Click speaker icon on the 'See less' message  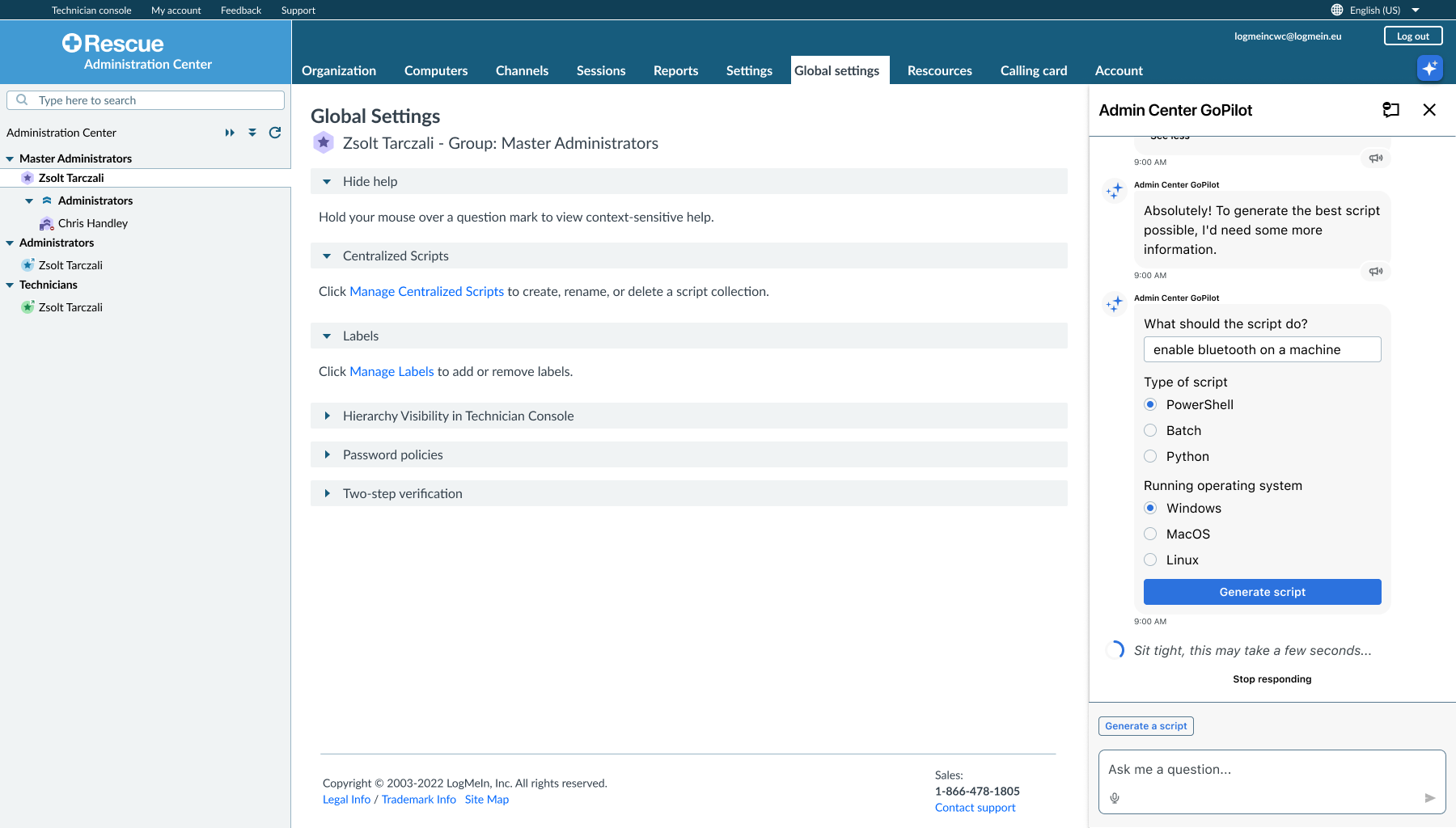click(x=1375, y=158)
